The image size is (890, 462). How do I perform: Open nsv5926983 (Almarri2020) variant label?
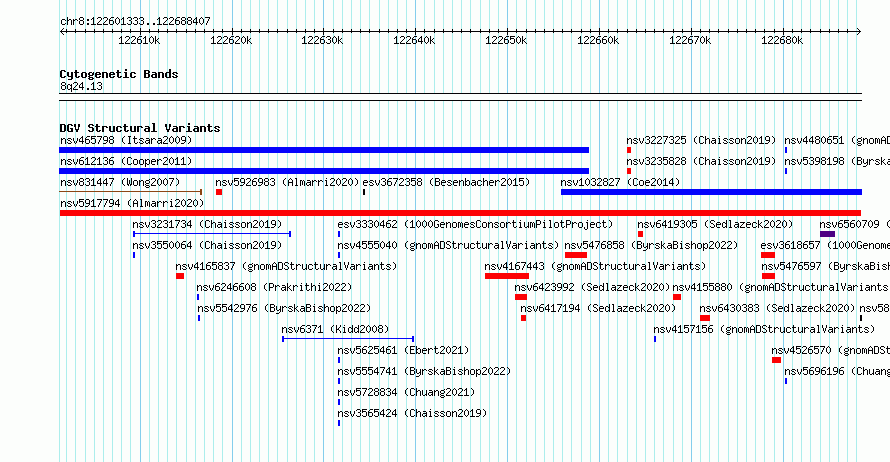coord(287,182)
